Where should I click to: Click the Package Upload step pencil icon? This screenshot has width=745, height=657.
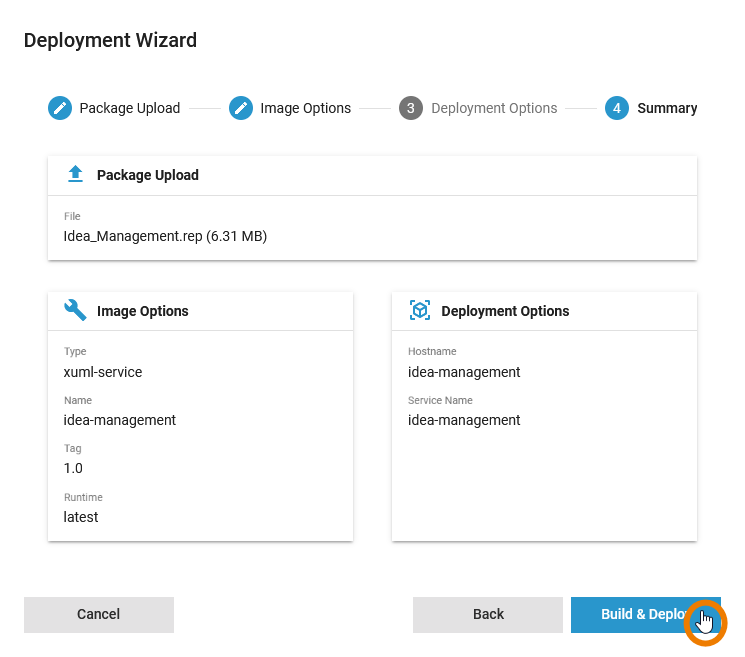click(60, 108)
